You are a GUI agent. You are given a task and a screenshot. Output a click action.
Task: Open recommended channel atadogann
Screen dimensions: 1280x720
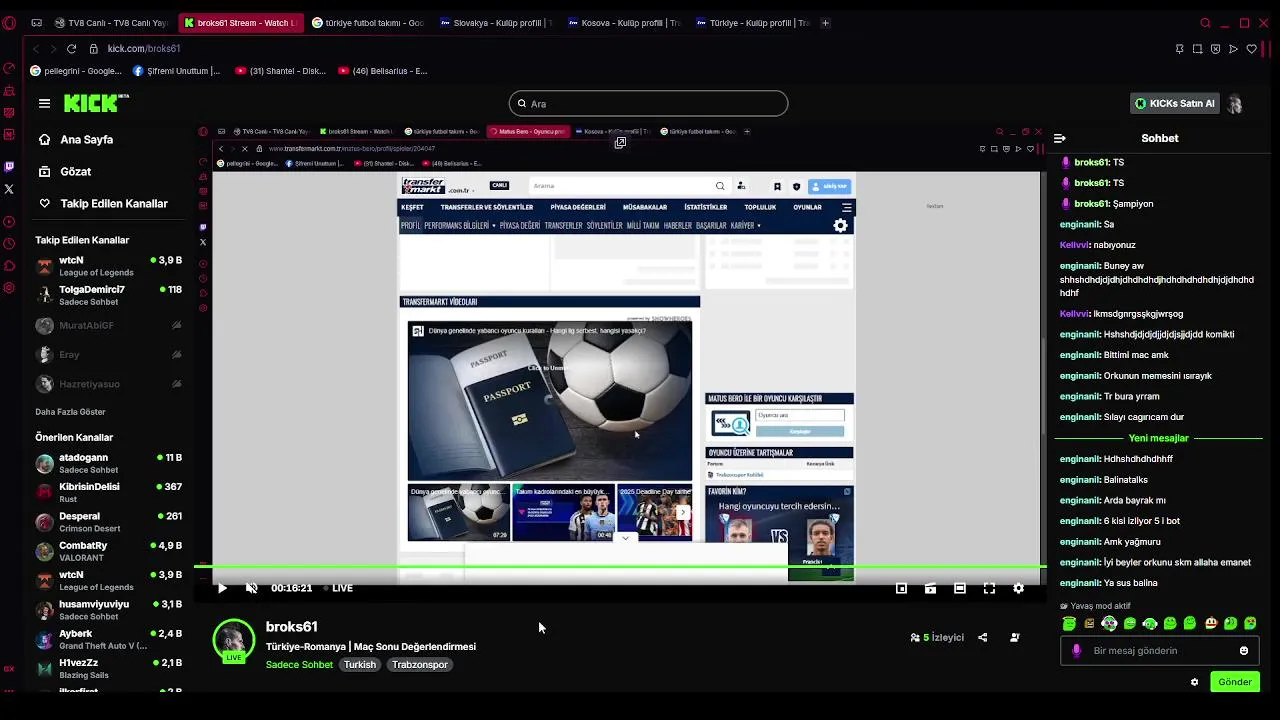[x=108, y=463]
